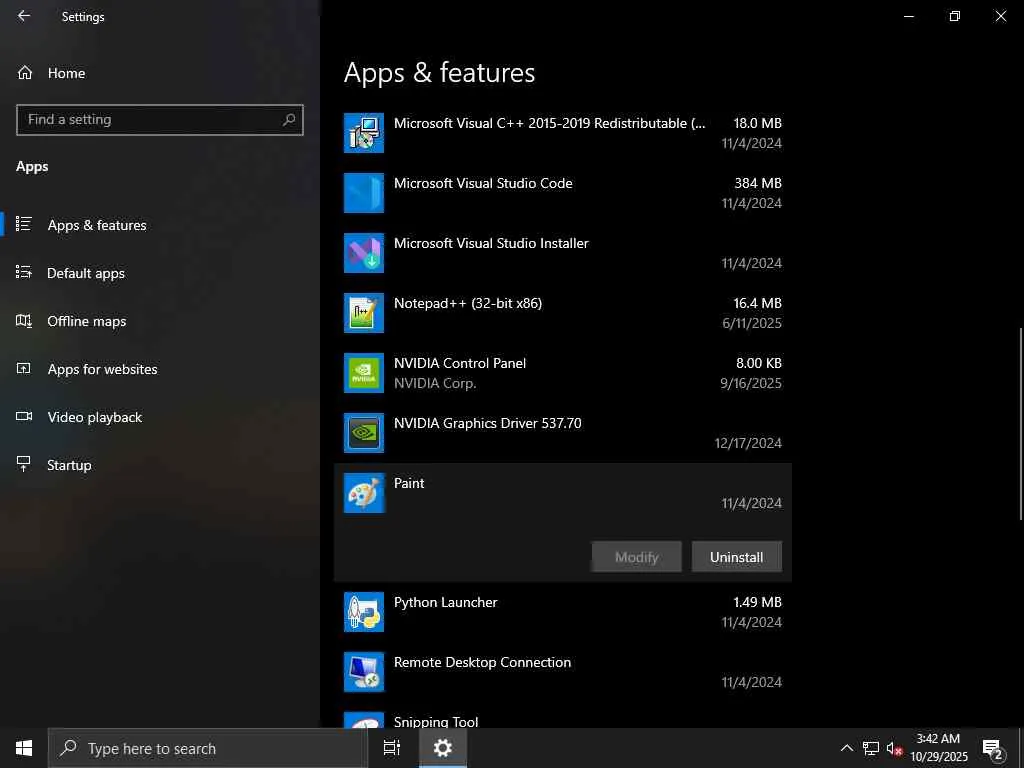Click the Paint palette icon
Screen dimensions: 1024x768
(x=364, y=493)
